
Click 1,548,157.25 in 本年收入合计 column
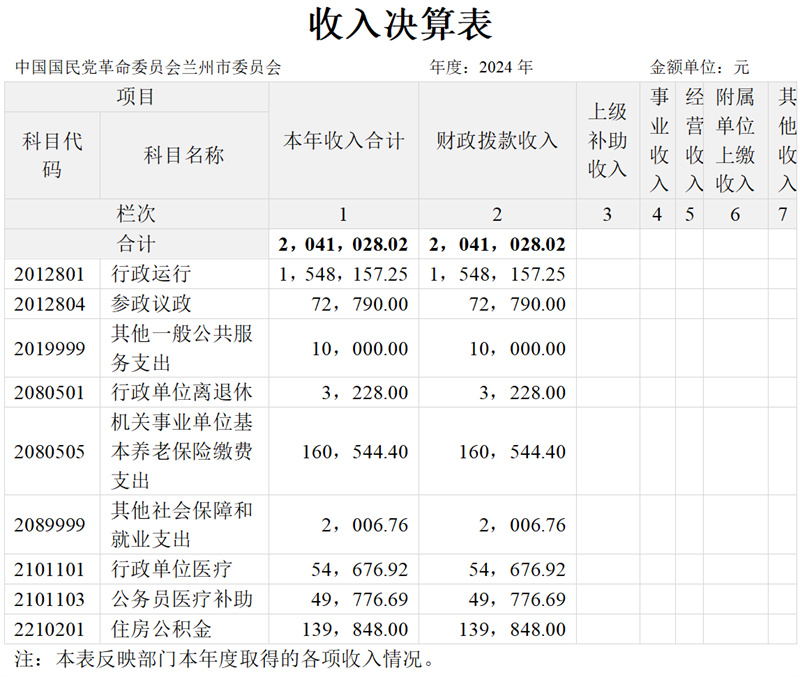(343, 274)
